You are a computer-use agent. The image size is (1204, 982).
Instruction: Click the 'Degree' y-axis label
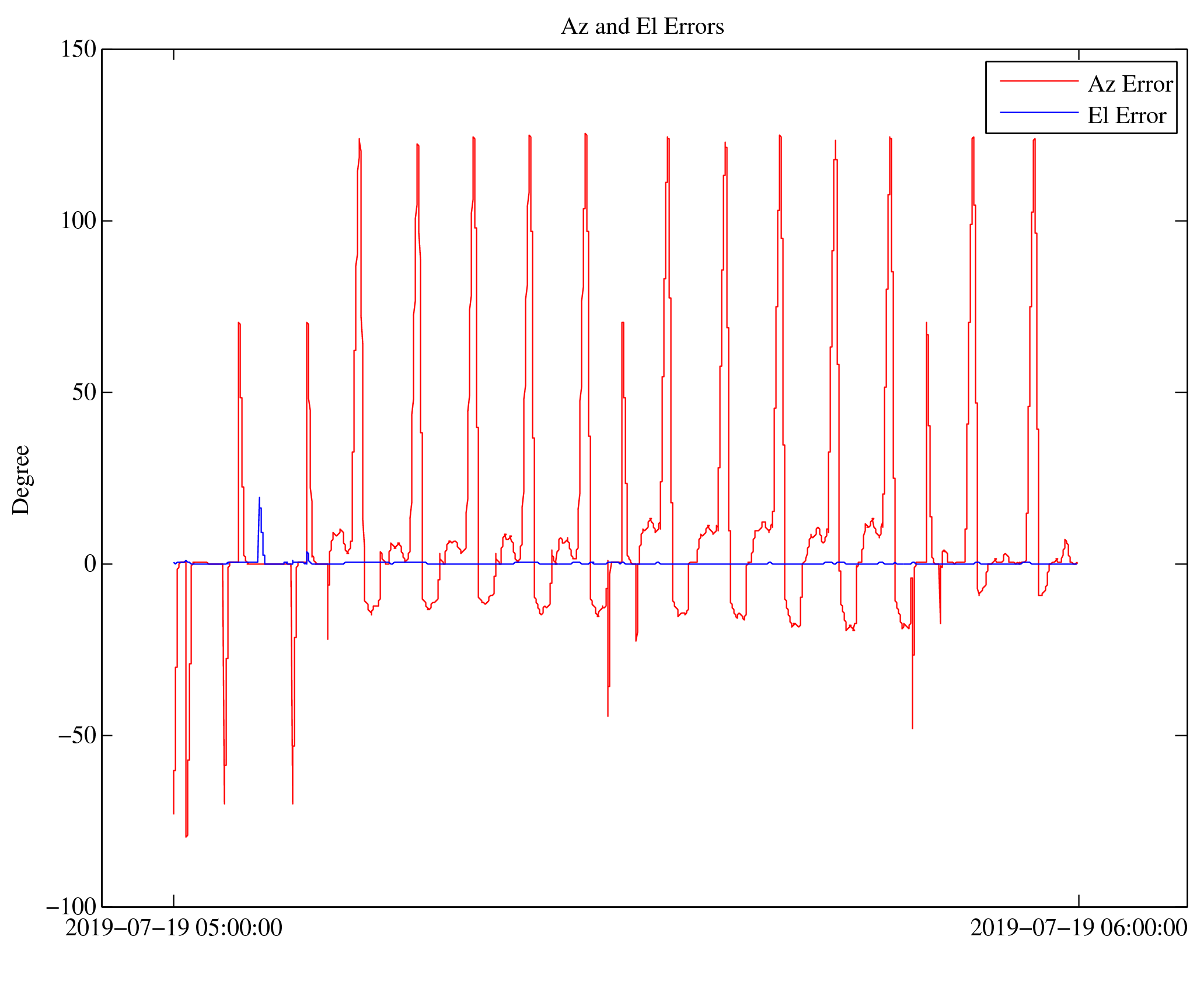tap(21, 480)
